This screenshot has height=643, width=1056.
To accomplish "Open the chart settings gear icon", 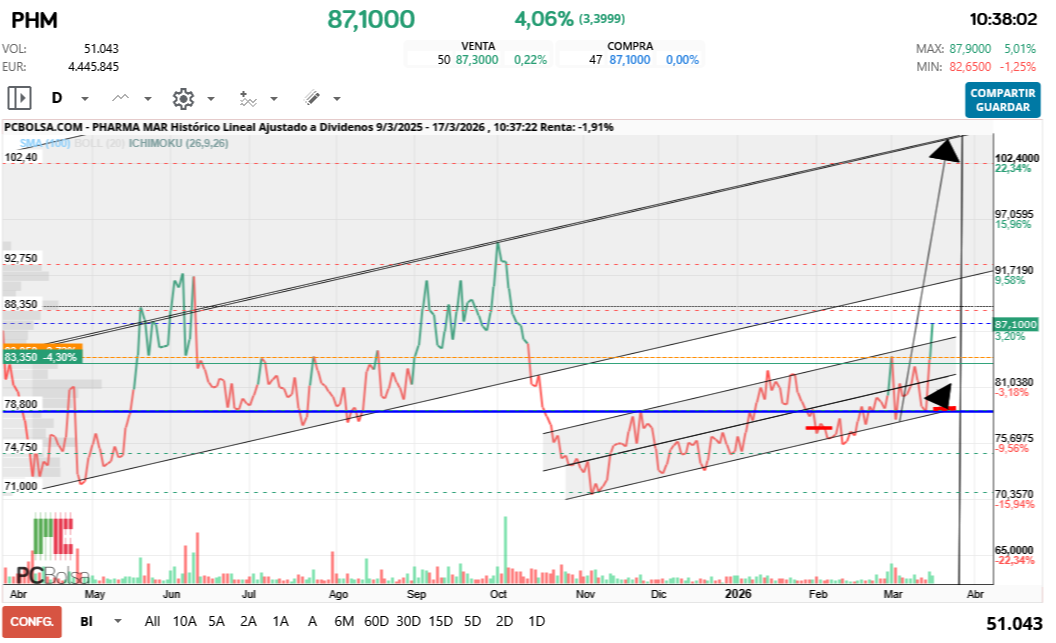I will [183, 98].
